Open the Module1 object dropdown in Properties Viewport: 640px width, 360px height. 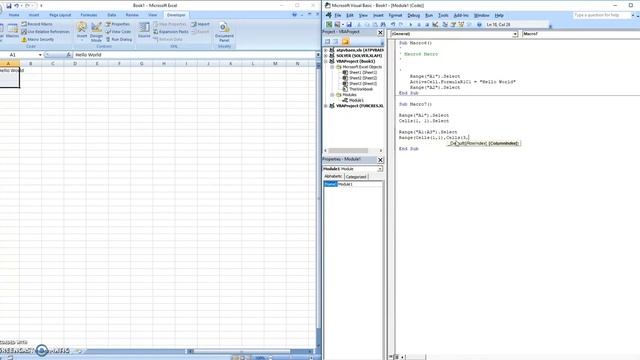380,169
